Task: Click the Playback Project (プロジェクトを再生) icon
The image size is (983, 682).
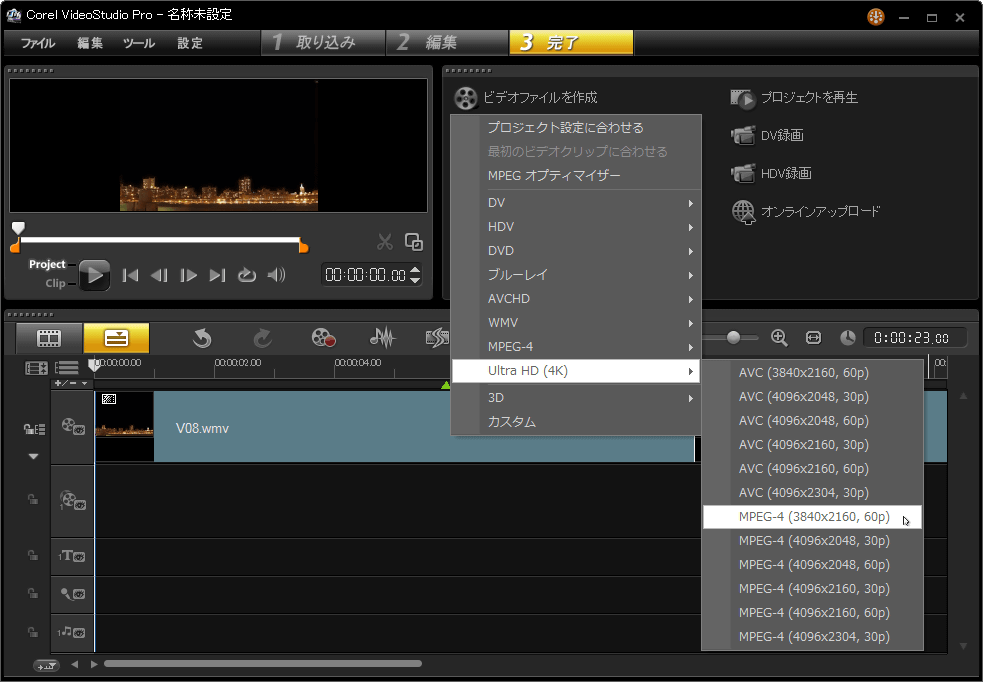Action: click(743, 98)
